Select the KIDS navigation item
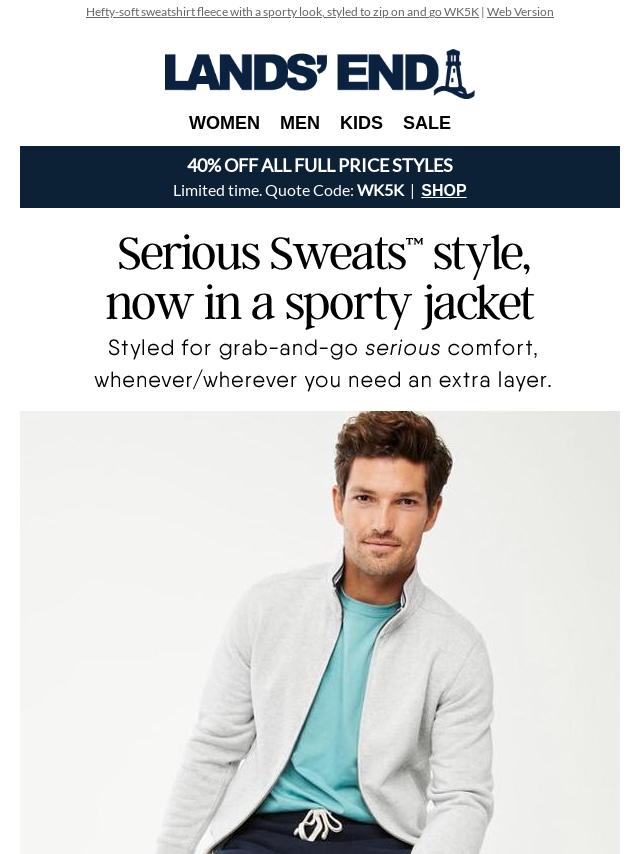The height and width of the screenshot is (854, 640). coord(361,123)
